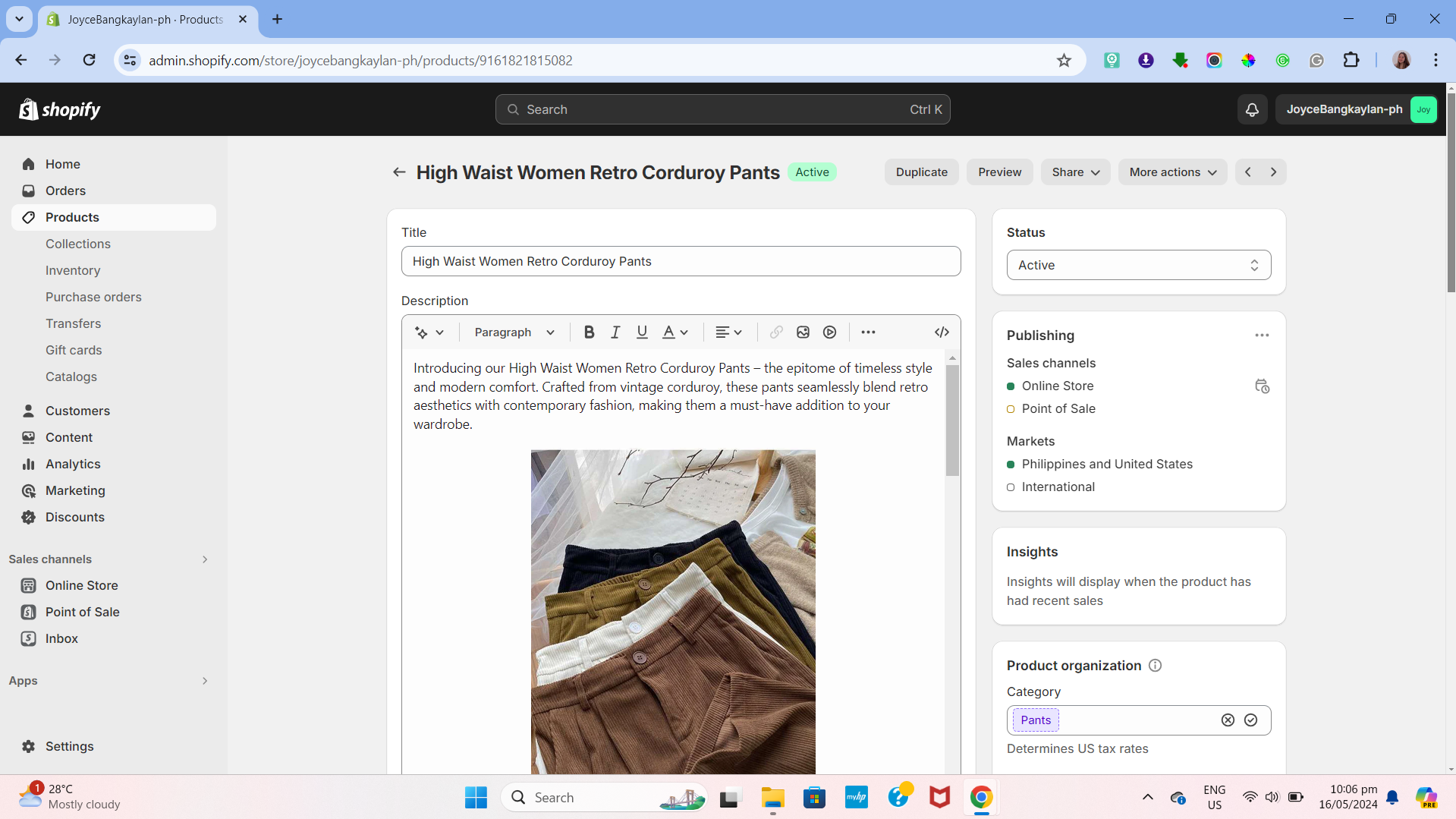Open the text color picker

point(675,332)
